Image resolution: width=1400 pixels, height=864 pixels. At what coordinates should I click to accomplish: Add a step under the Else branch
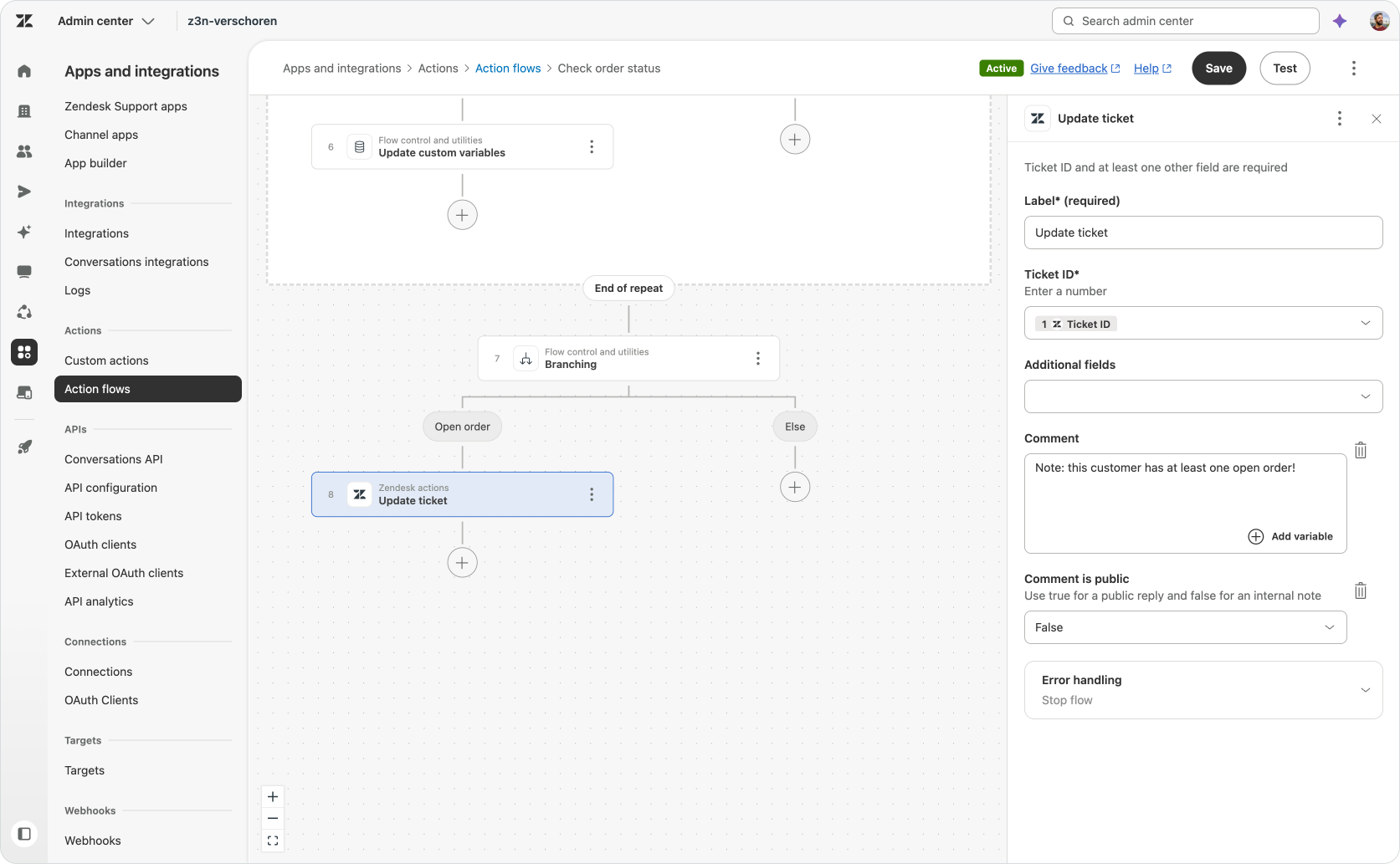coord(795,488)
